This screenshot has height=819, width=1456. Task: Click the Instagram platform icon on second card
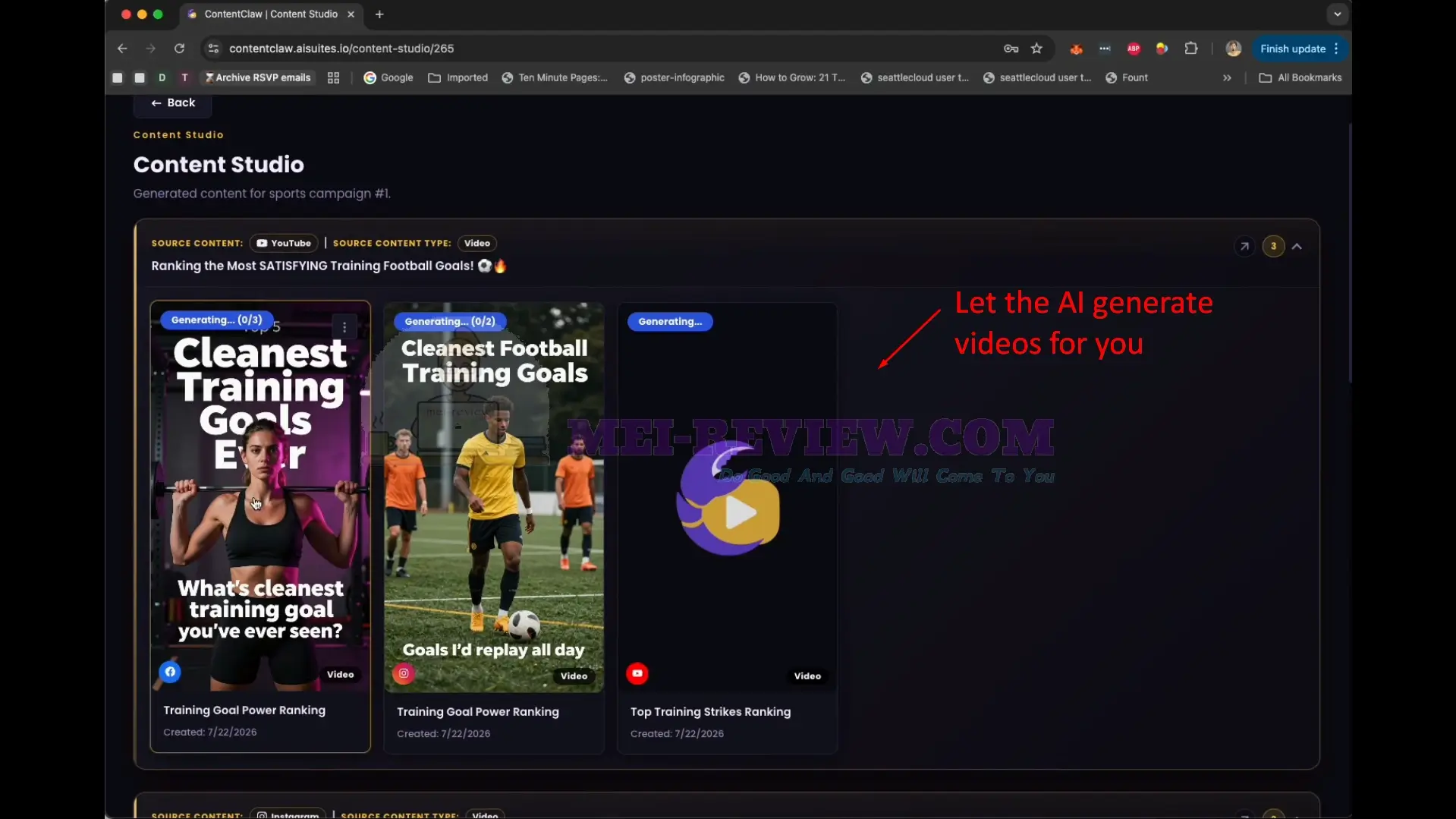pos(404,673)
